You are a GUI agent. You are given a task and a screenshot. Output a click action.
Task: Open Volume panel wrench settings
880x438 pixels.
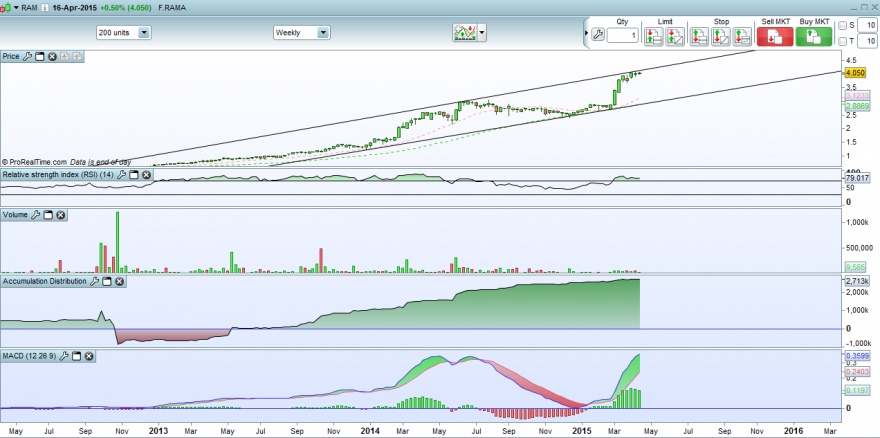click(x=35, y=215)
